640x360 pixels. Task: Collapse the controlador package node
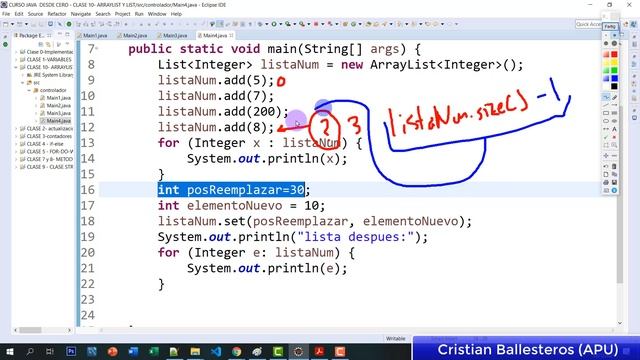pos(29,90)
